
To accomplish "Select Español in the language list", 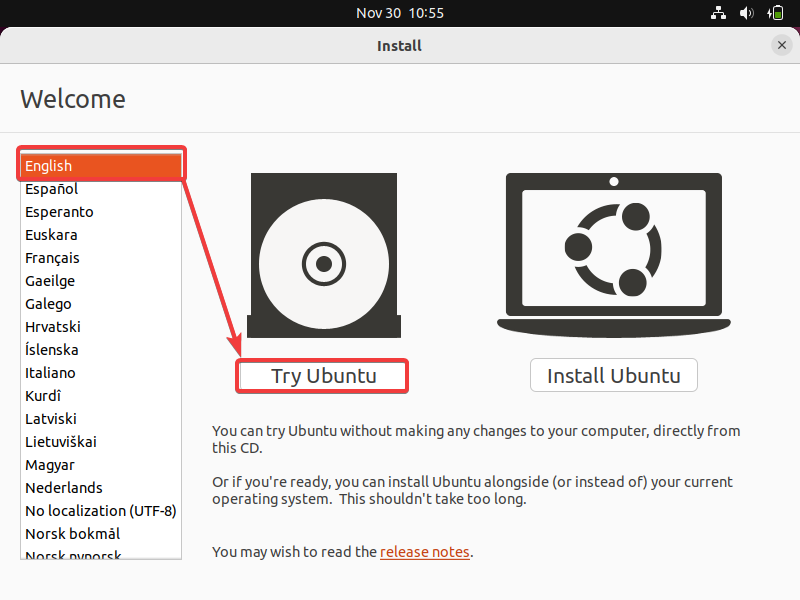I will tap(101, 189).
